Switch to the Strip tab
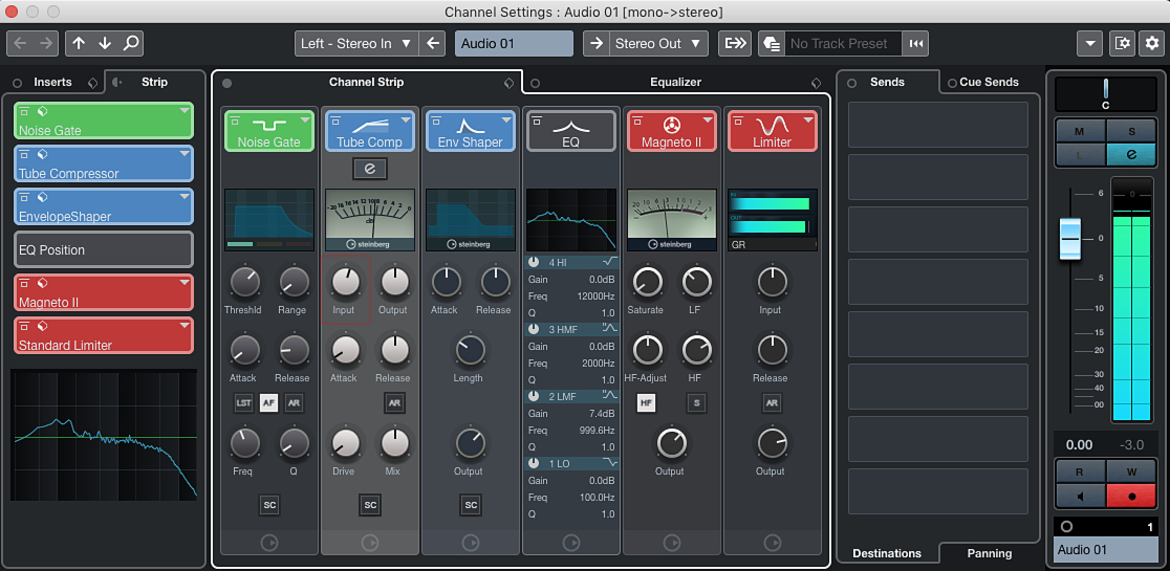 [x=154, y=82]
